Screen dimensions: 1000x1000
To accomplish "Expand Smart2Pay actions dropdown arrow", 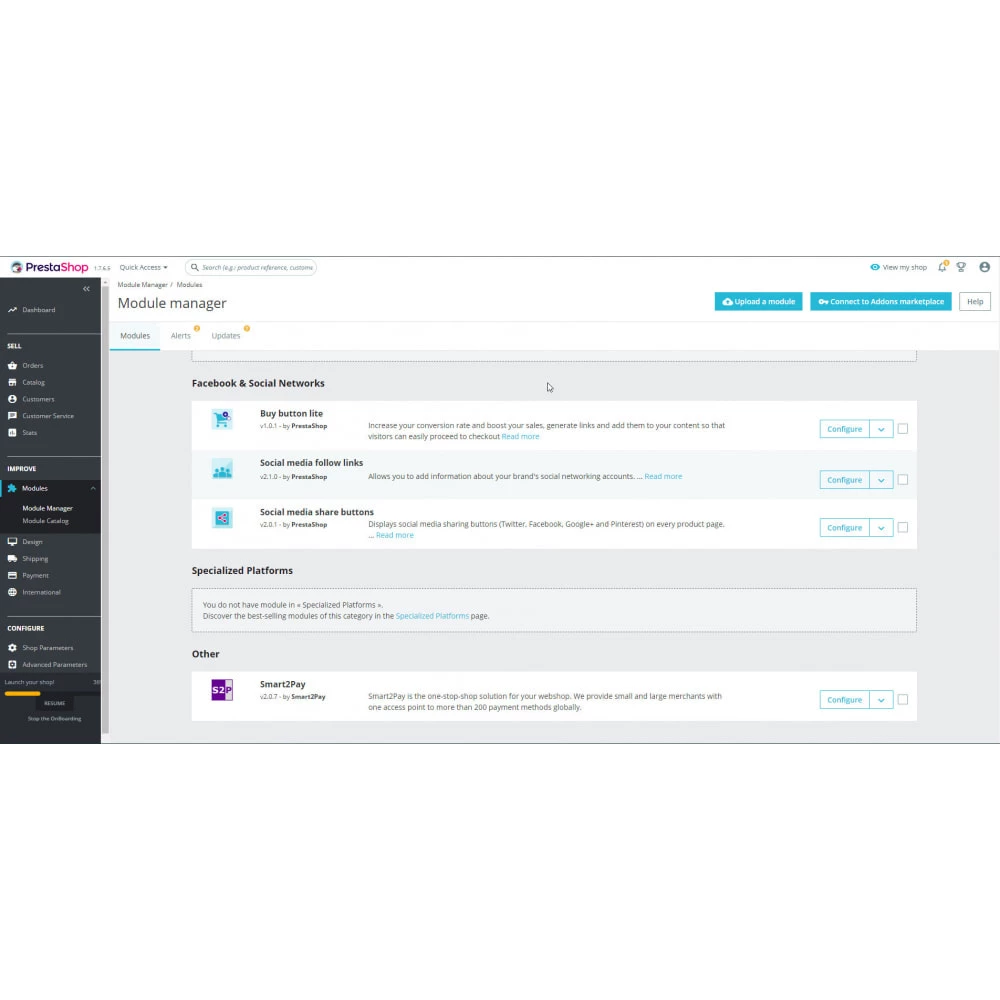I will point(881,700).
